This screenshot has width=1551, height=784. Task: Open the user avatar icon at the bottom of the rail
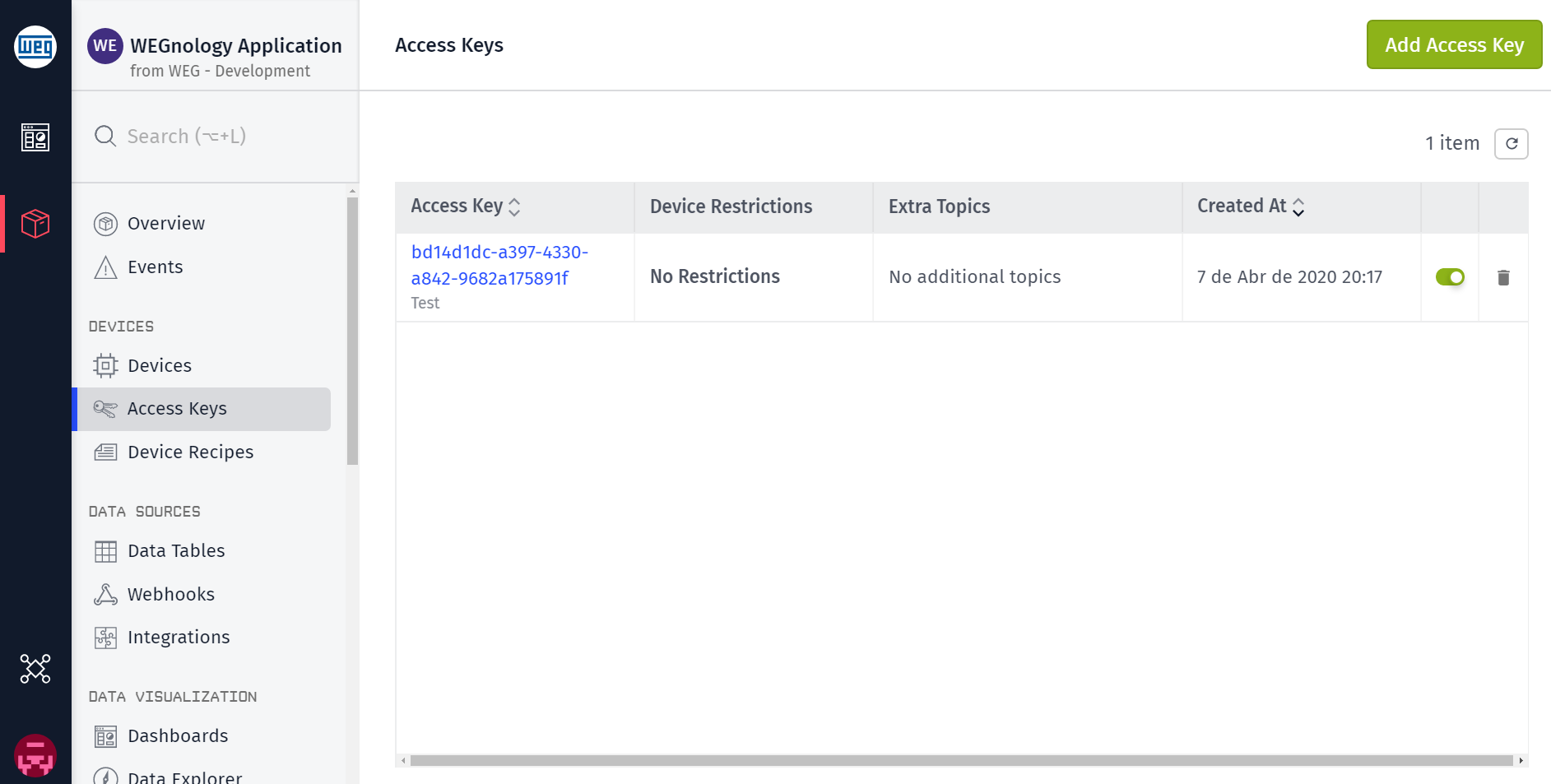tap(35, 755)
